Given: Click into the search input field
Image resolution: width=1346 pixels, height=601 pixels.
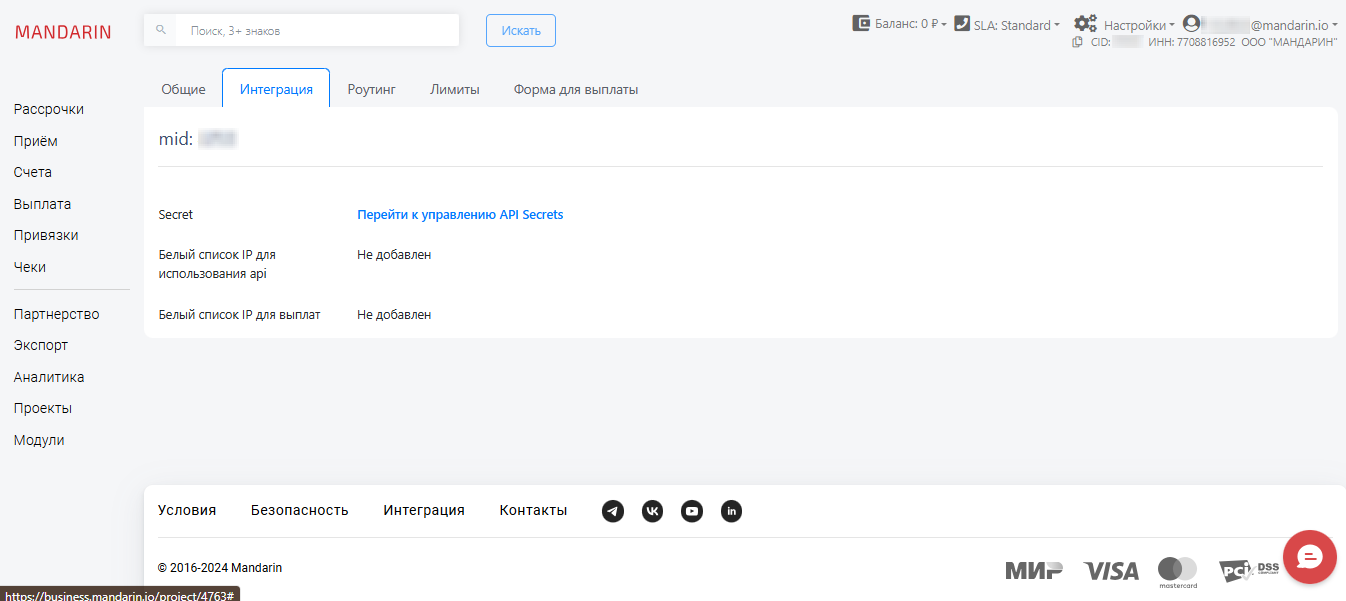Looking at the screenshot, I should [317, 30].
